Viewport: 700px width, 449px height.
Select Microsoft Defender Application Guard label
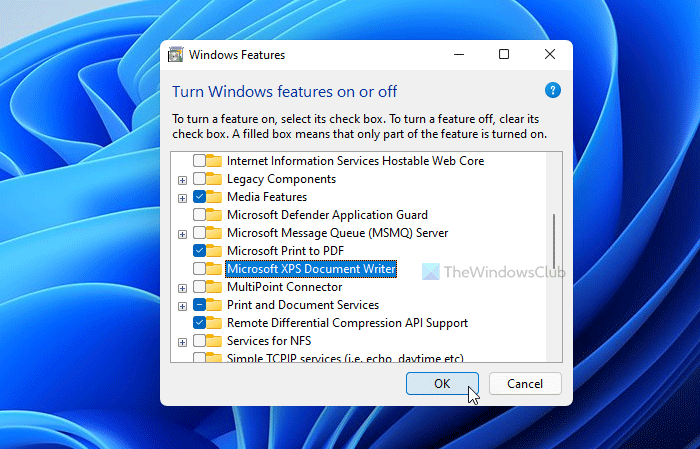point(327,215)
